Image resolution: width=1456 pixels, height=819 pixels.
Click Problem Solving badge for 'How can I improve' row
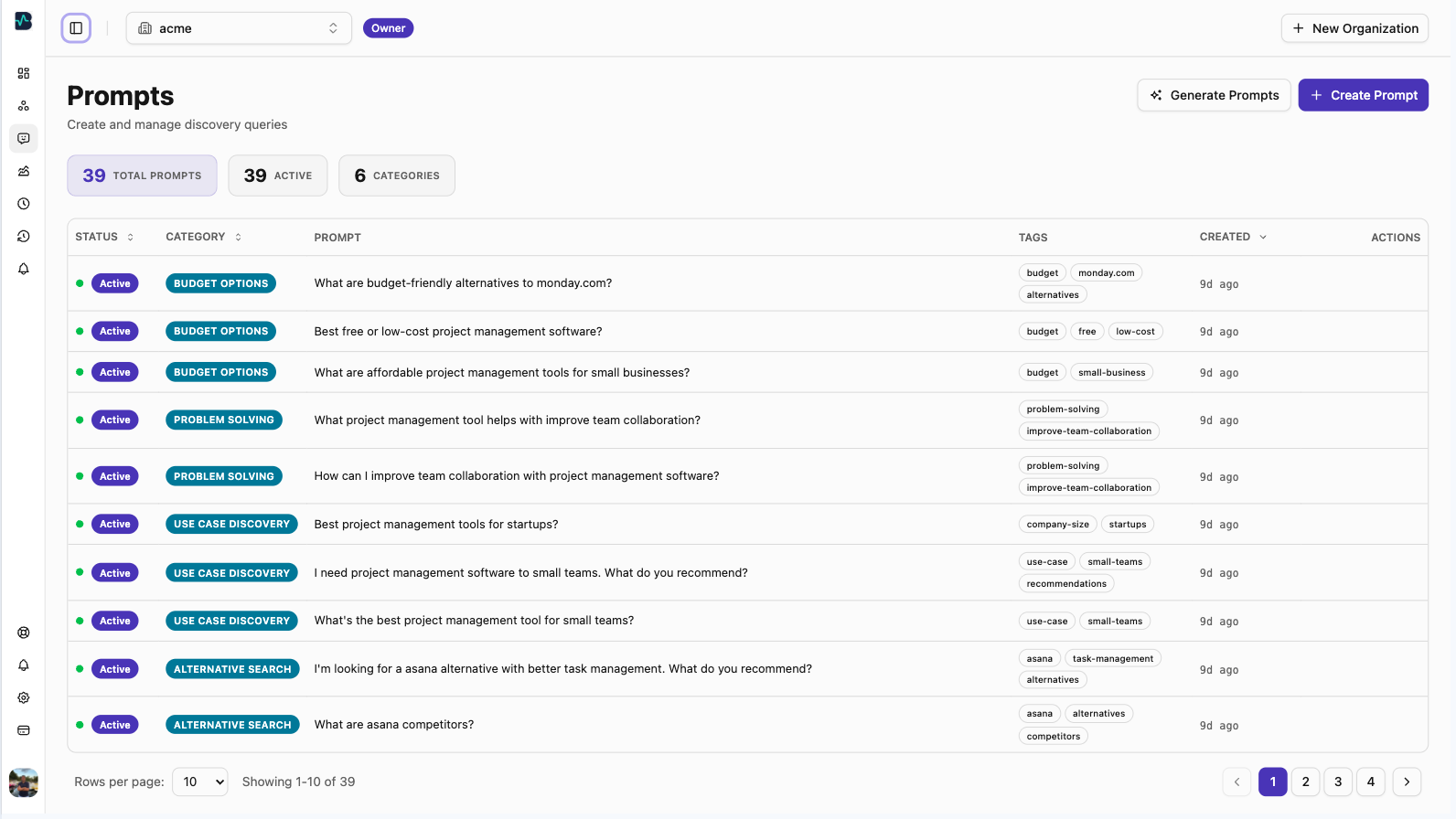pos(224,476)
